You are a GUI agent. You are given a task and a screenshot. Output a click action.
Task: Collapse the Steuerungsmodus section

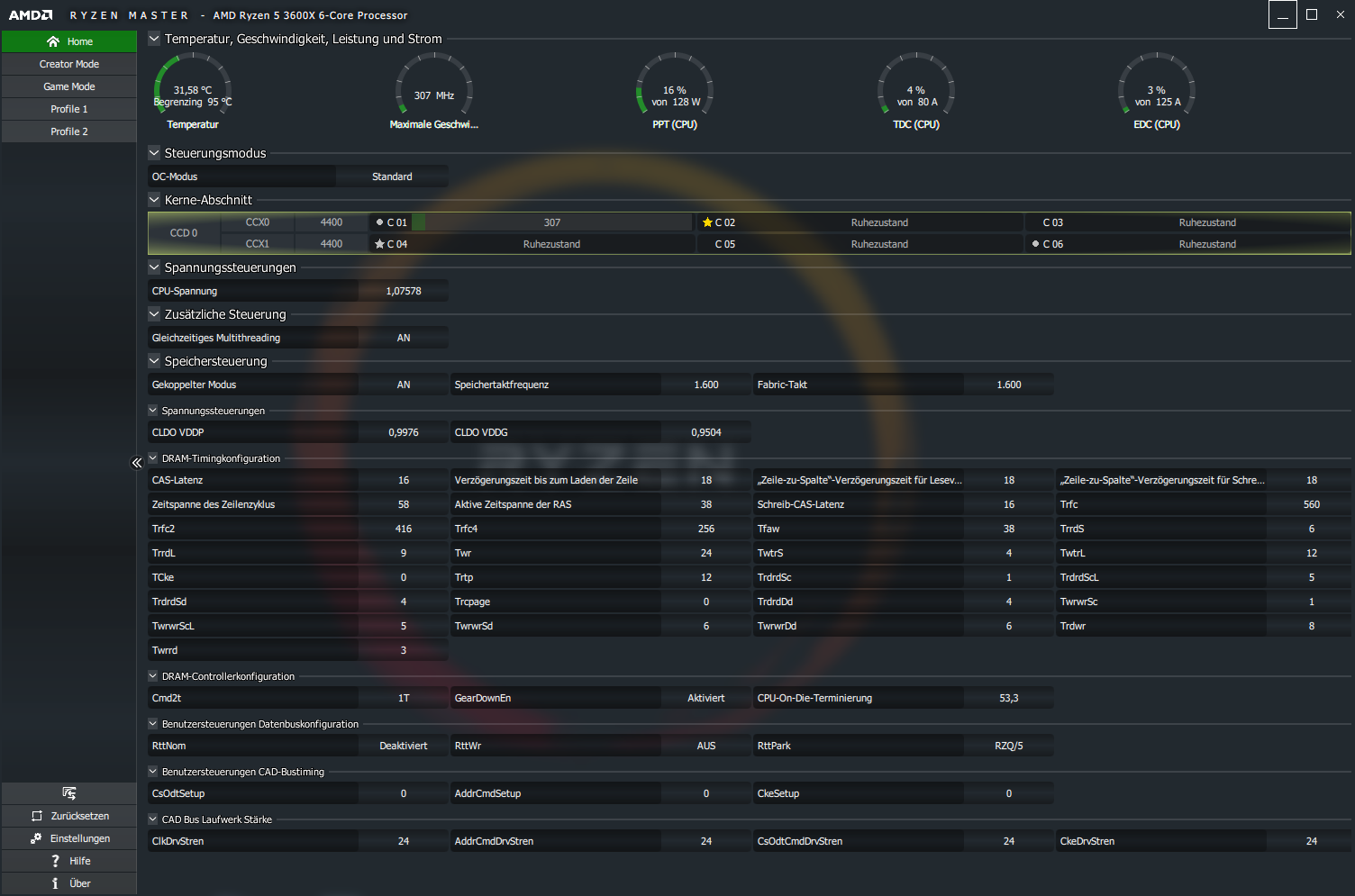pos(154,153)
